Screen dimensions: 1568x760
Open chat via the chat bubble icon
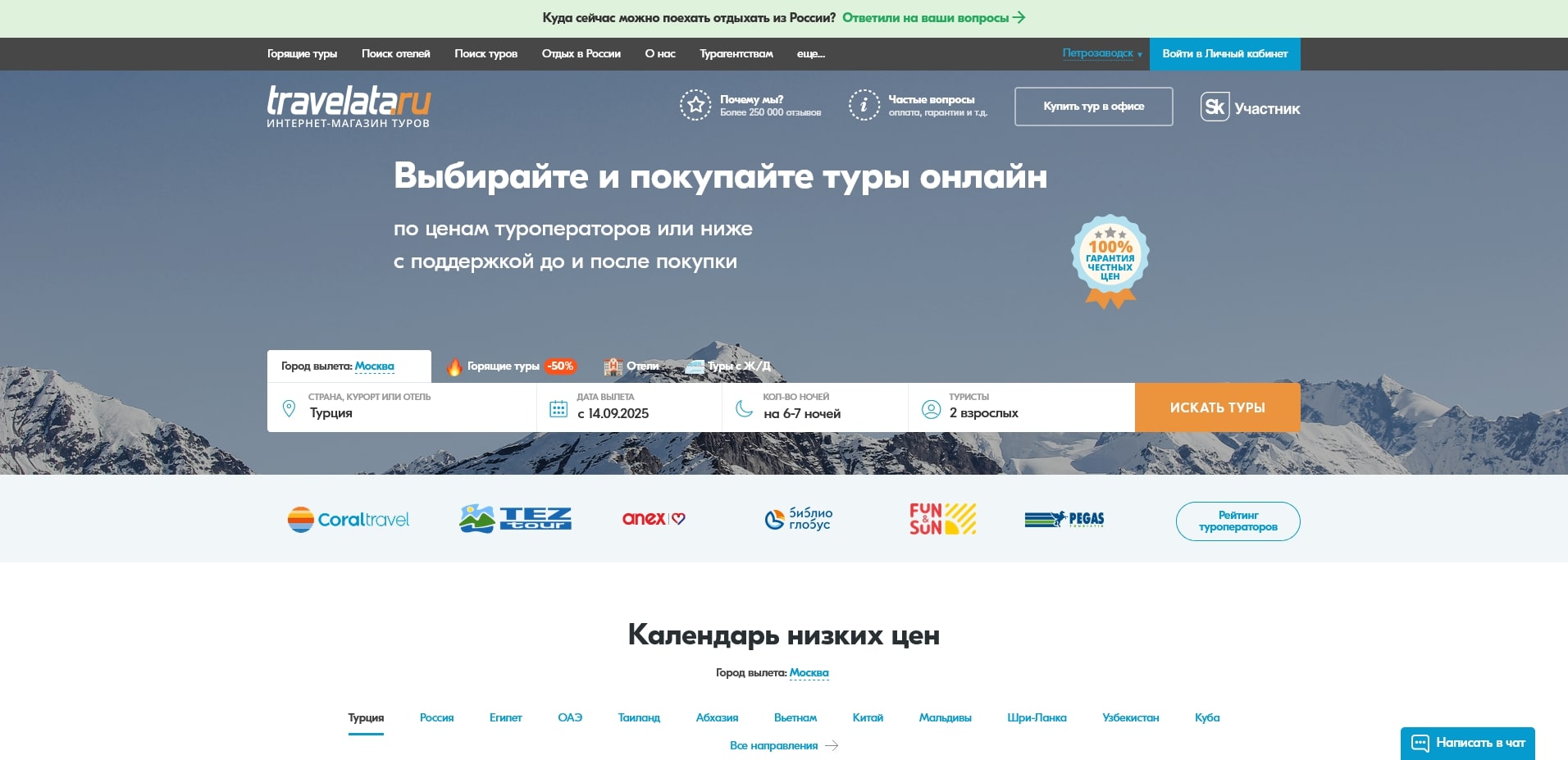pyautogui.click(x=1421, y=743)
